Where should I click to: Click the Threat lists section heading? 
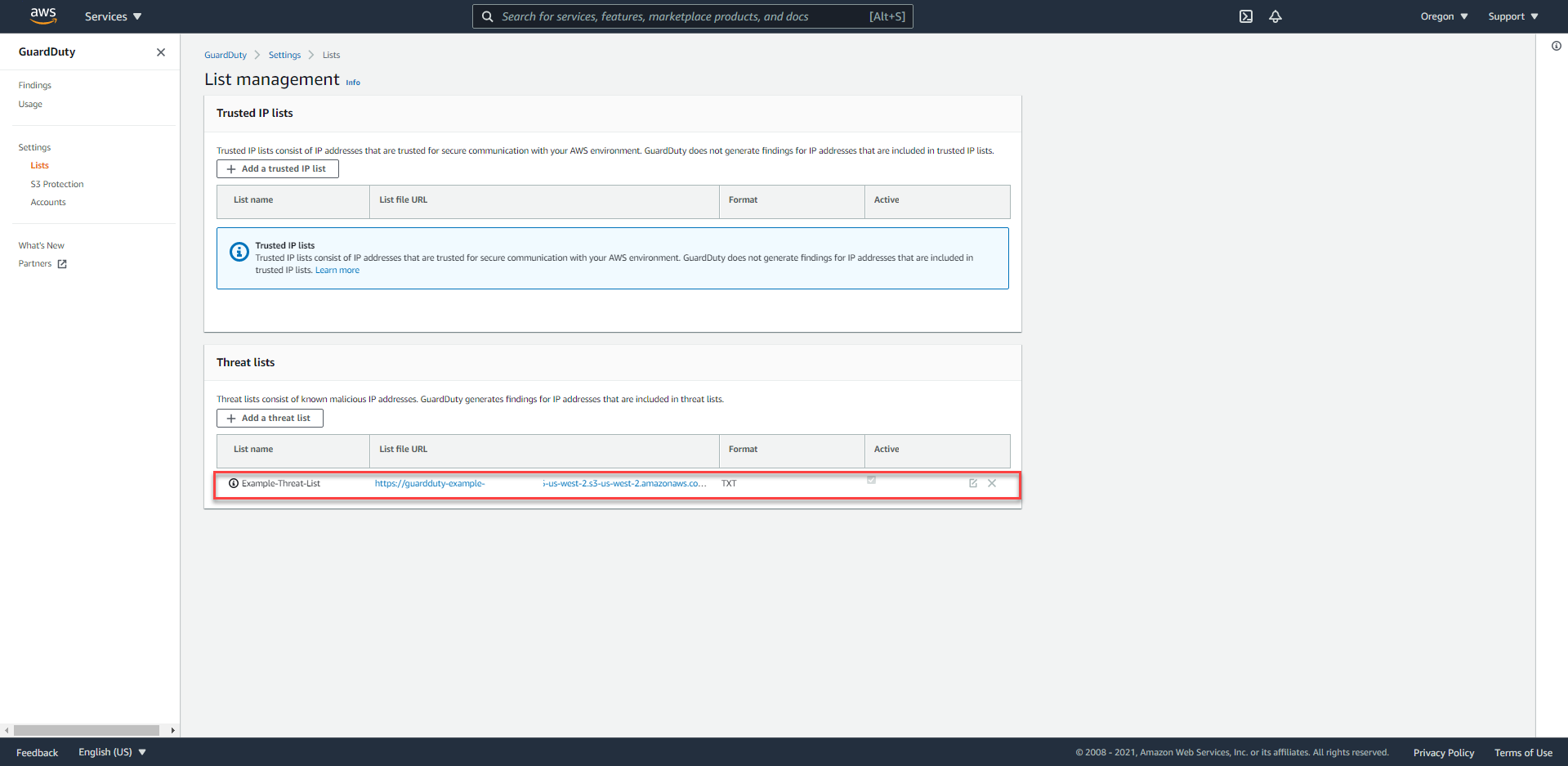[x=246, y=362]
